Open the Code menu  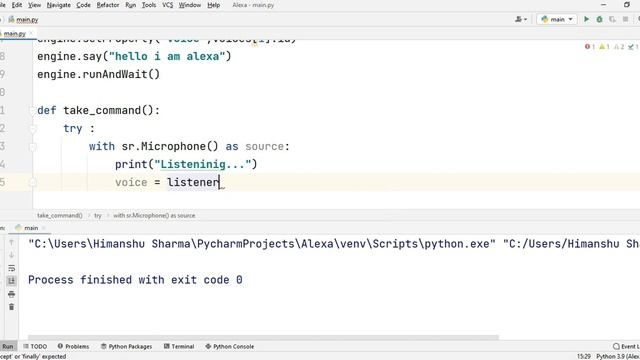pos(83,5)
